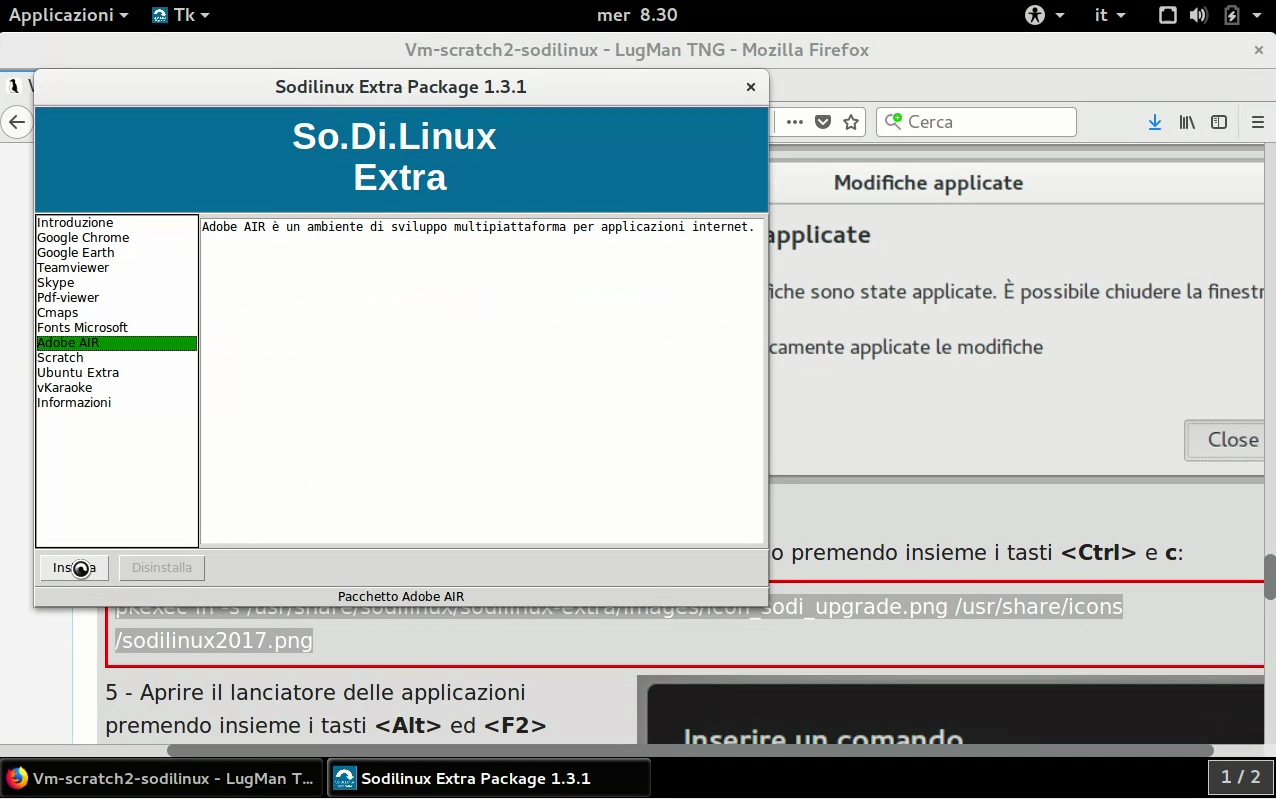Open Firefox library icon

(x=1187, y=122)
